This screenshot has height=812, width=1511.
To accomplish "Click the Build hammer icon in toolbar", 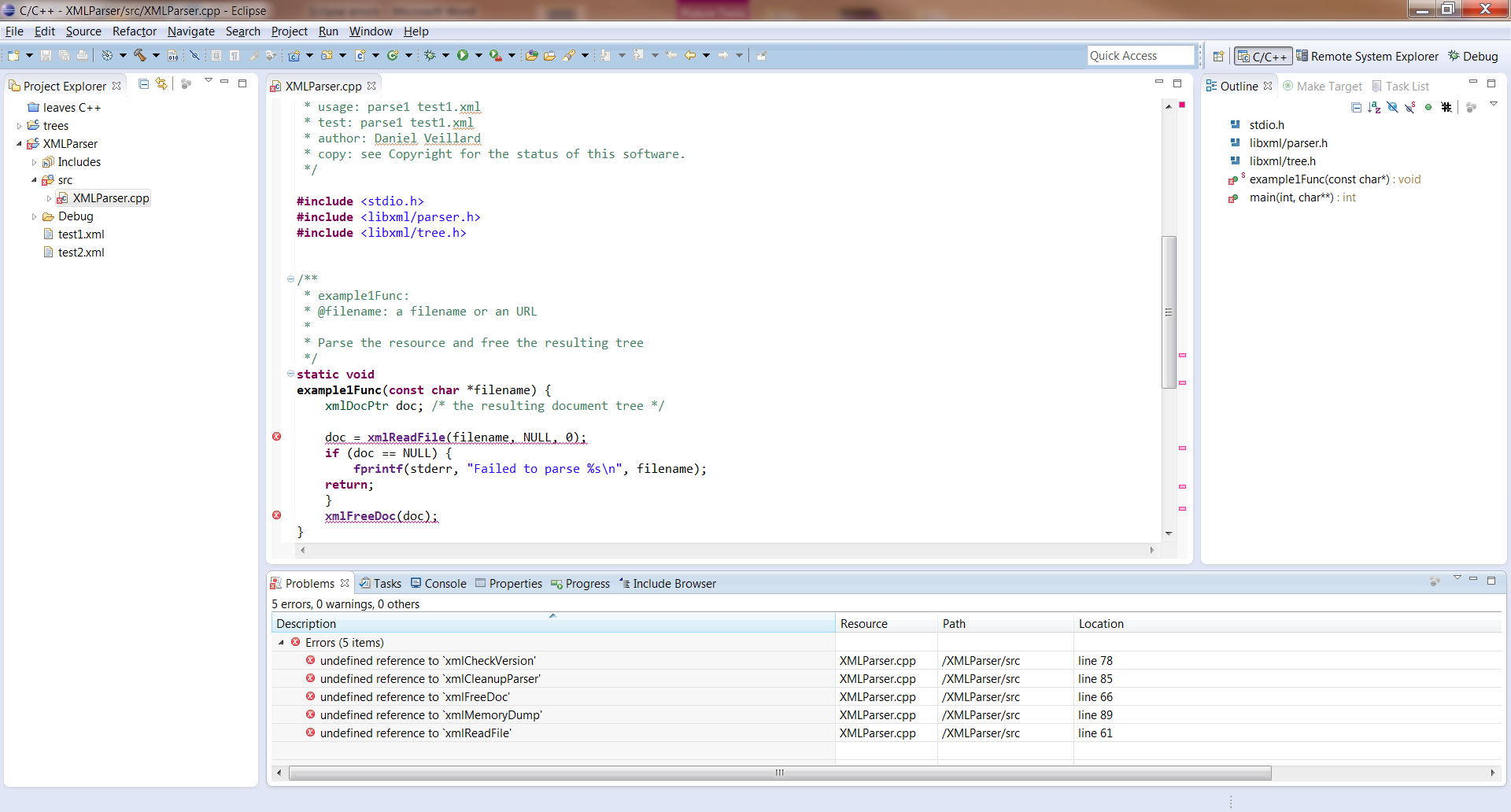I will point(140,55).
